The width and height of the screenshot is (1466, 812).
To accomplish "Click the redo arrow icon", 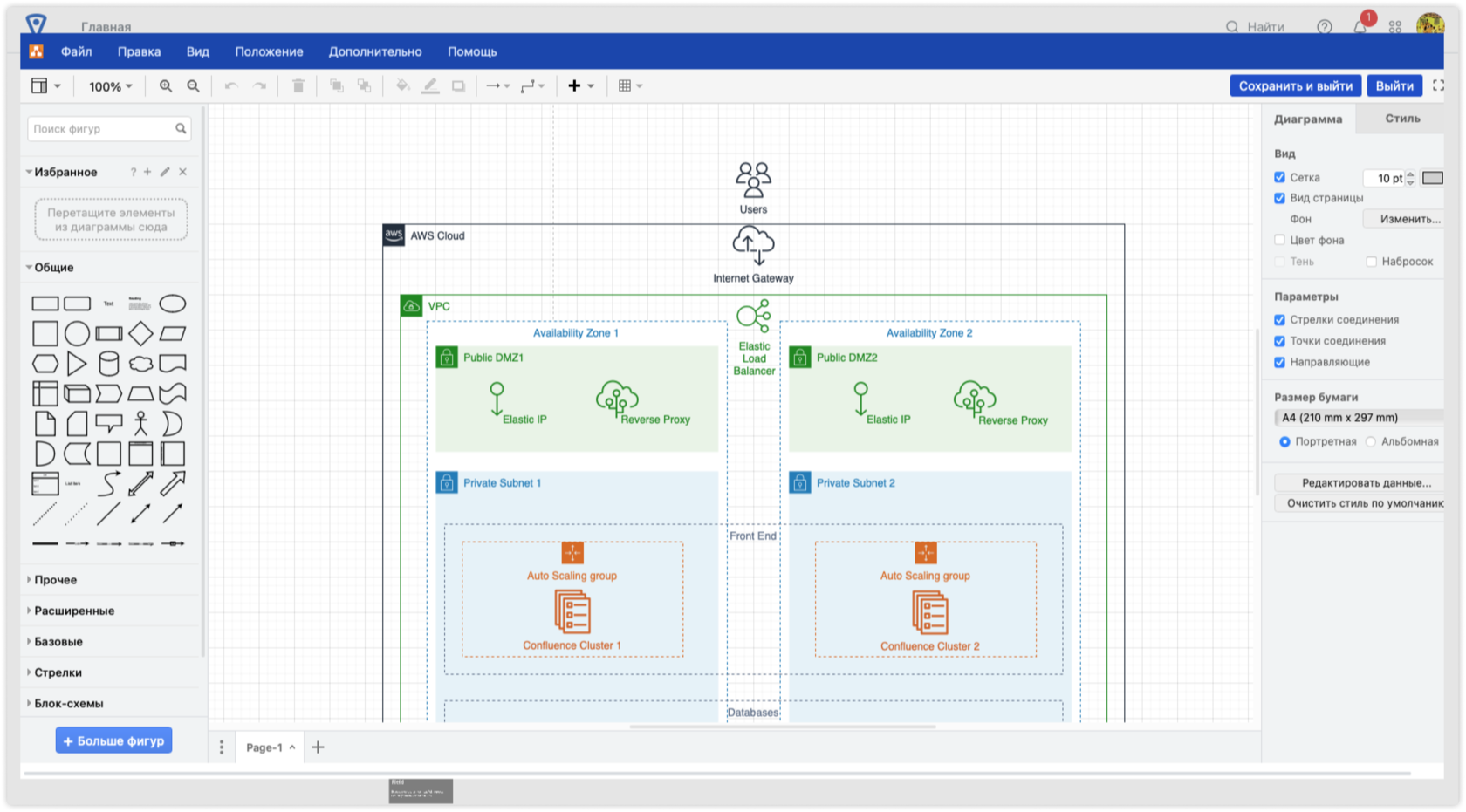I will (259, 86).
